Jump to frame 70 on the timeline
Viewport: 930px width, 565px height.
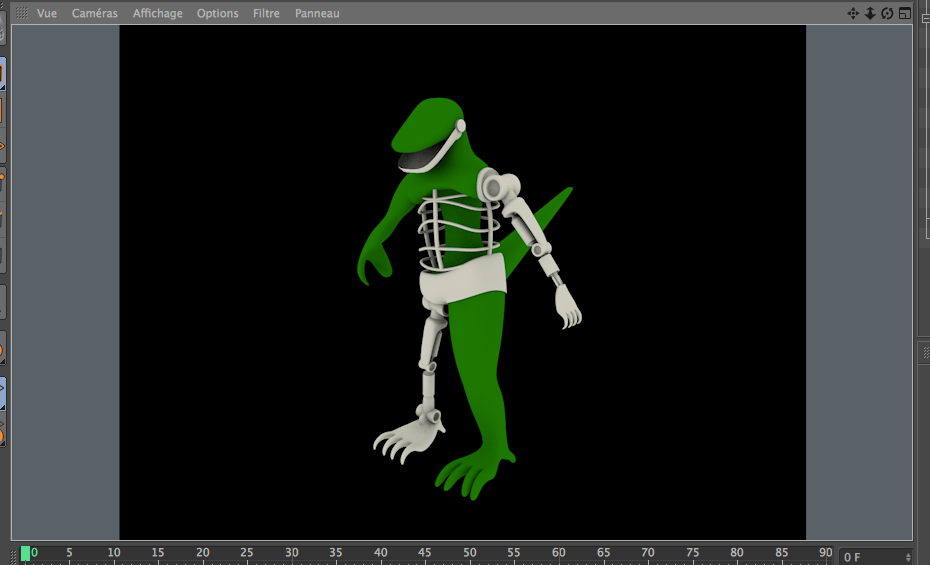point(647,554)
